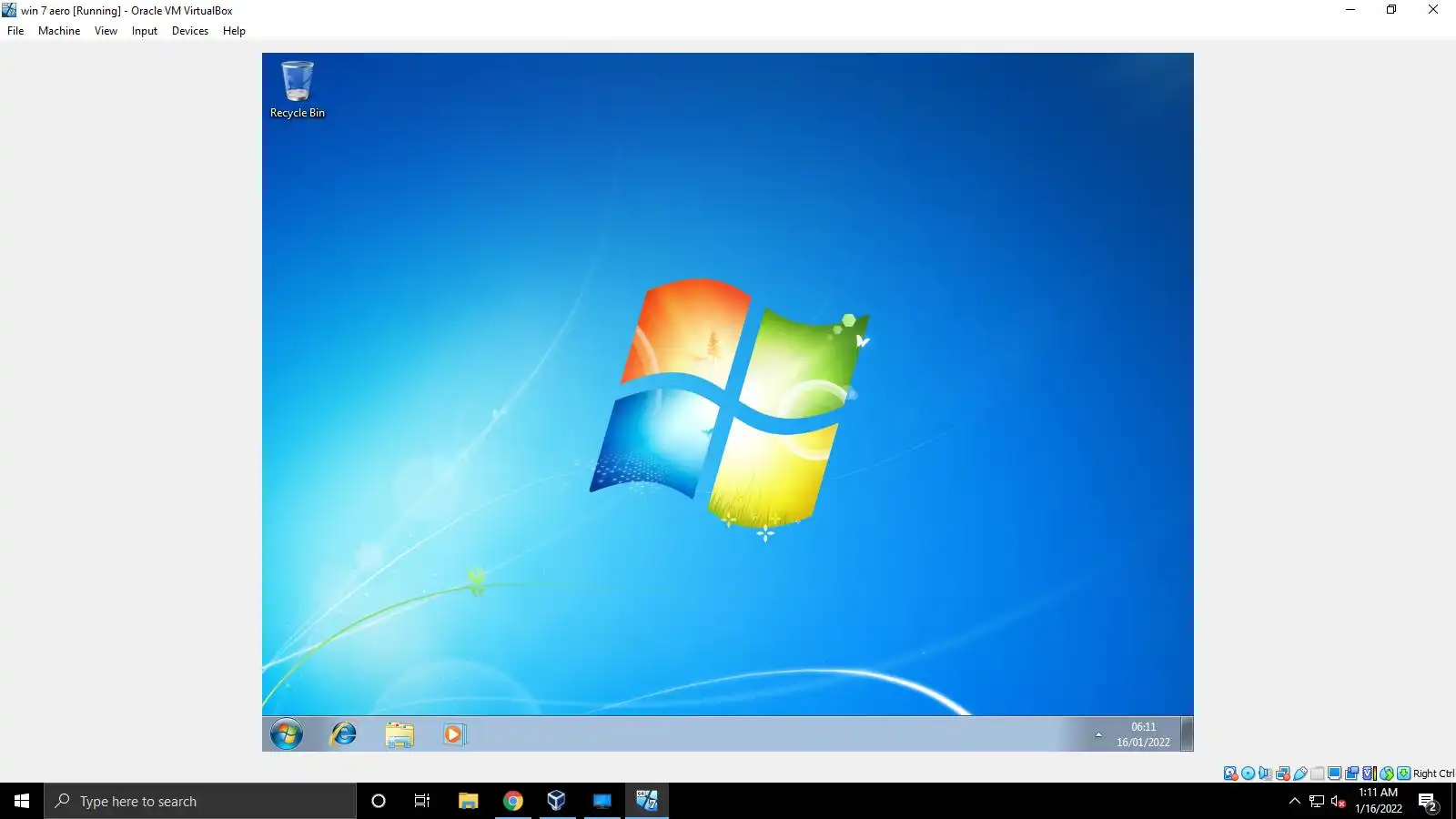Expand host system tray hidden icons
Viewport: 1456px width, 819px height.
pyautogui.click(x=1295, y=801)
